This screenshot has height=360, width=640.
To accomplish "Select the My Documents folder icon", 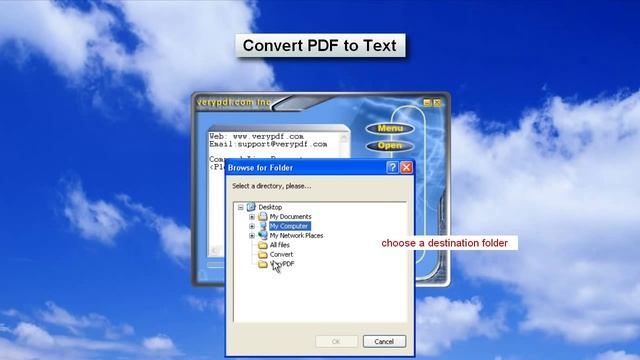I will [262, 216].
